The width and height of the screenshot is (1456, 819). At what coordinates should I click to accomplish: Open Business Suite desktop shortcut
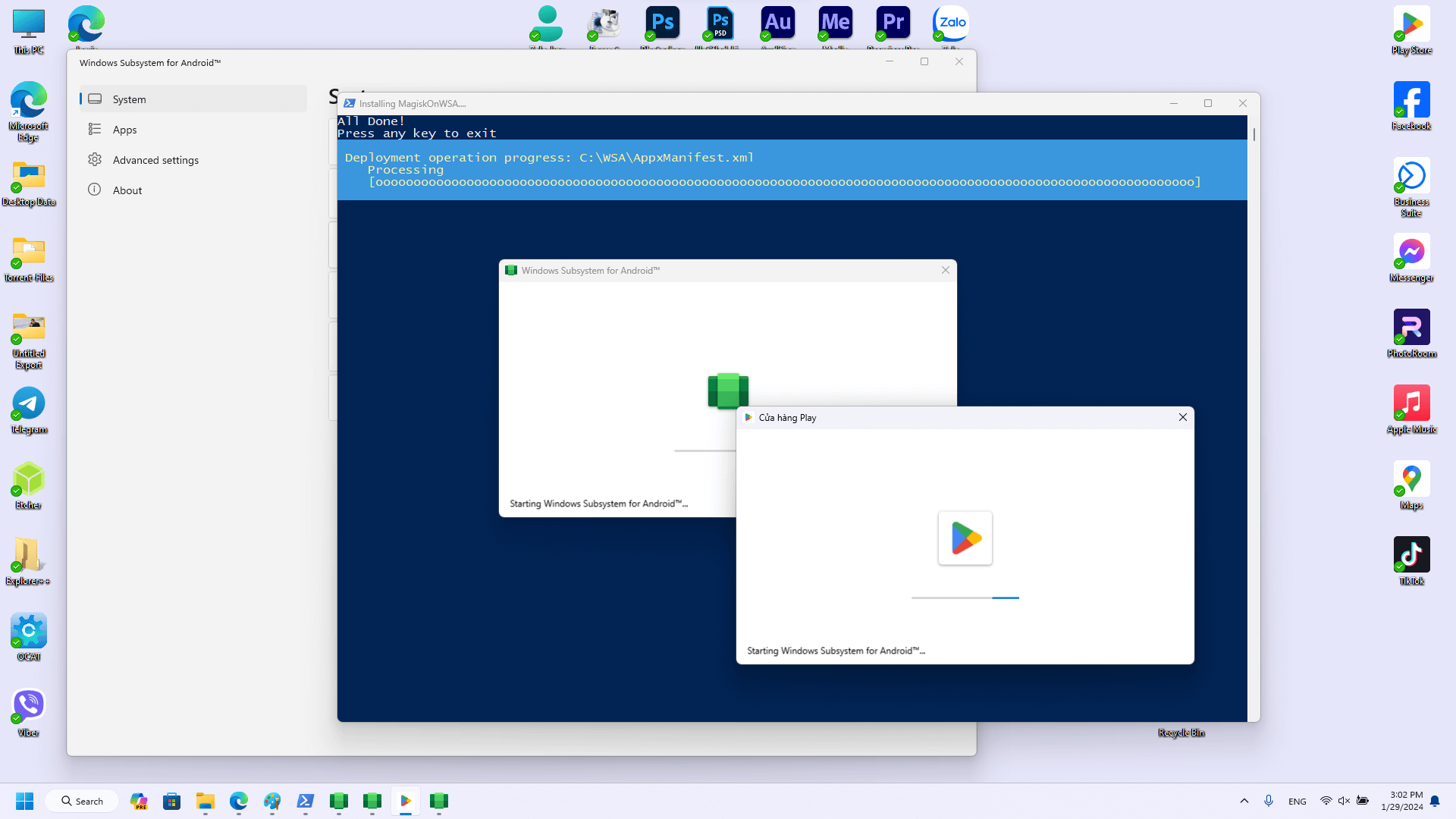[1411, 187]
